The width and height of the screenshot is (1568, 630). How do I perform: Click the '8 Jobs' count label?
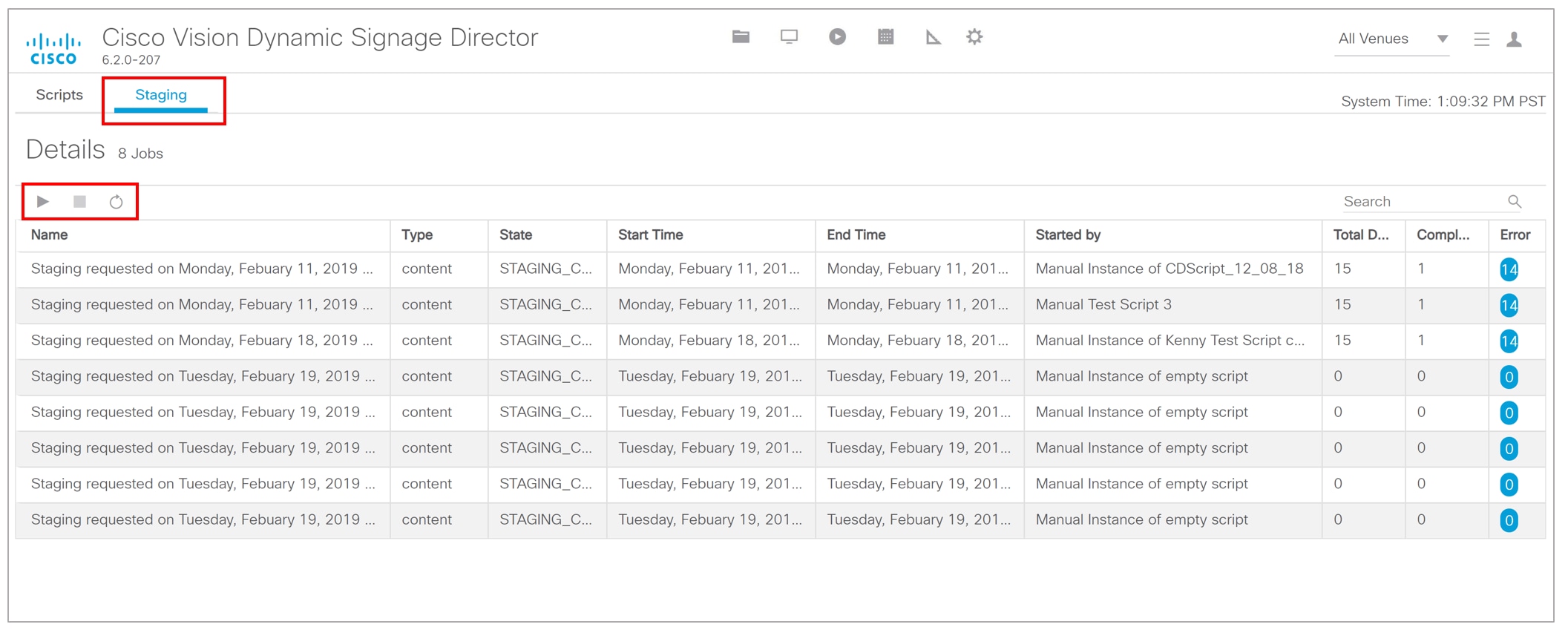click(140, 154)
